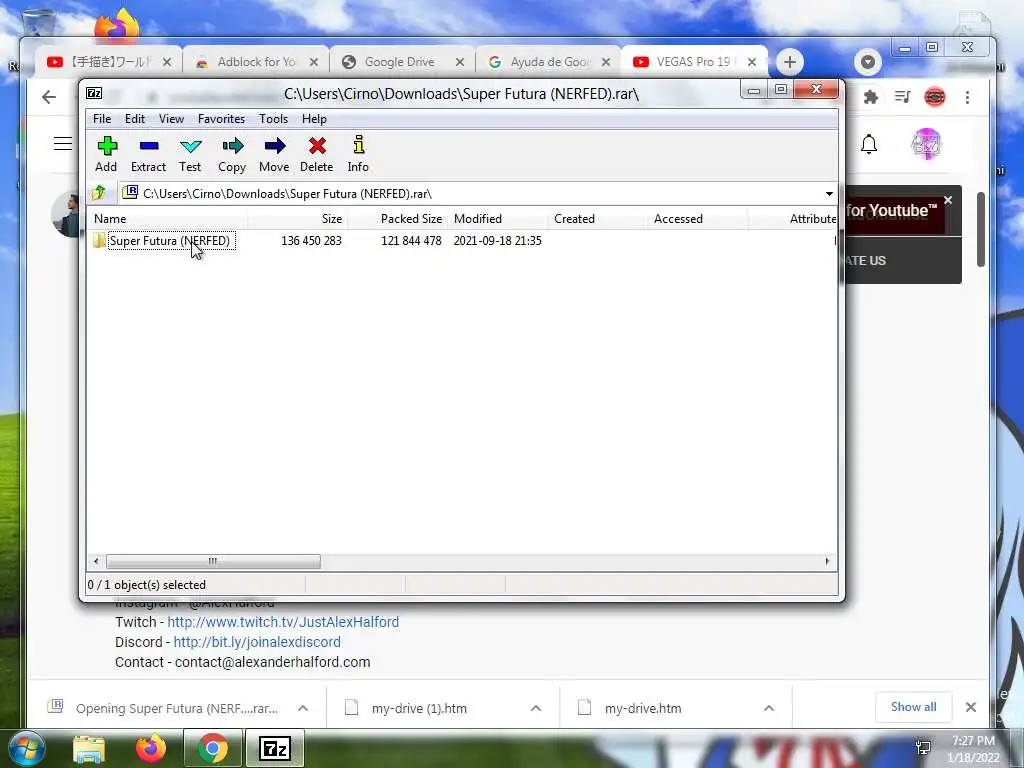The image size is (1024, 768).
Task: Expand options for Super Futura rar download
Action: coord(303,708)
